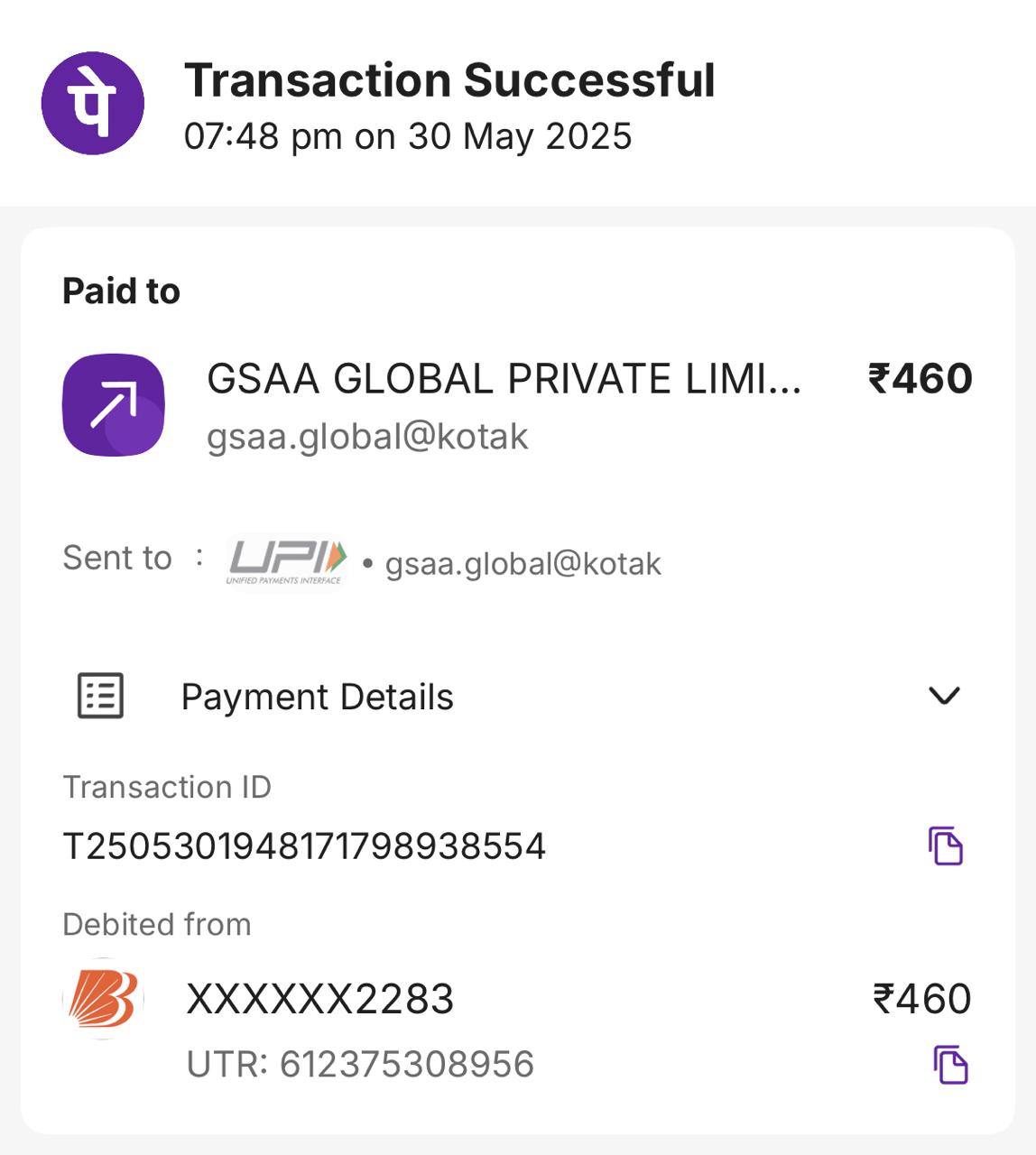Click the PhonePe logo icon
Screen dimensions: 1036x1155
(93, 103)
